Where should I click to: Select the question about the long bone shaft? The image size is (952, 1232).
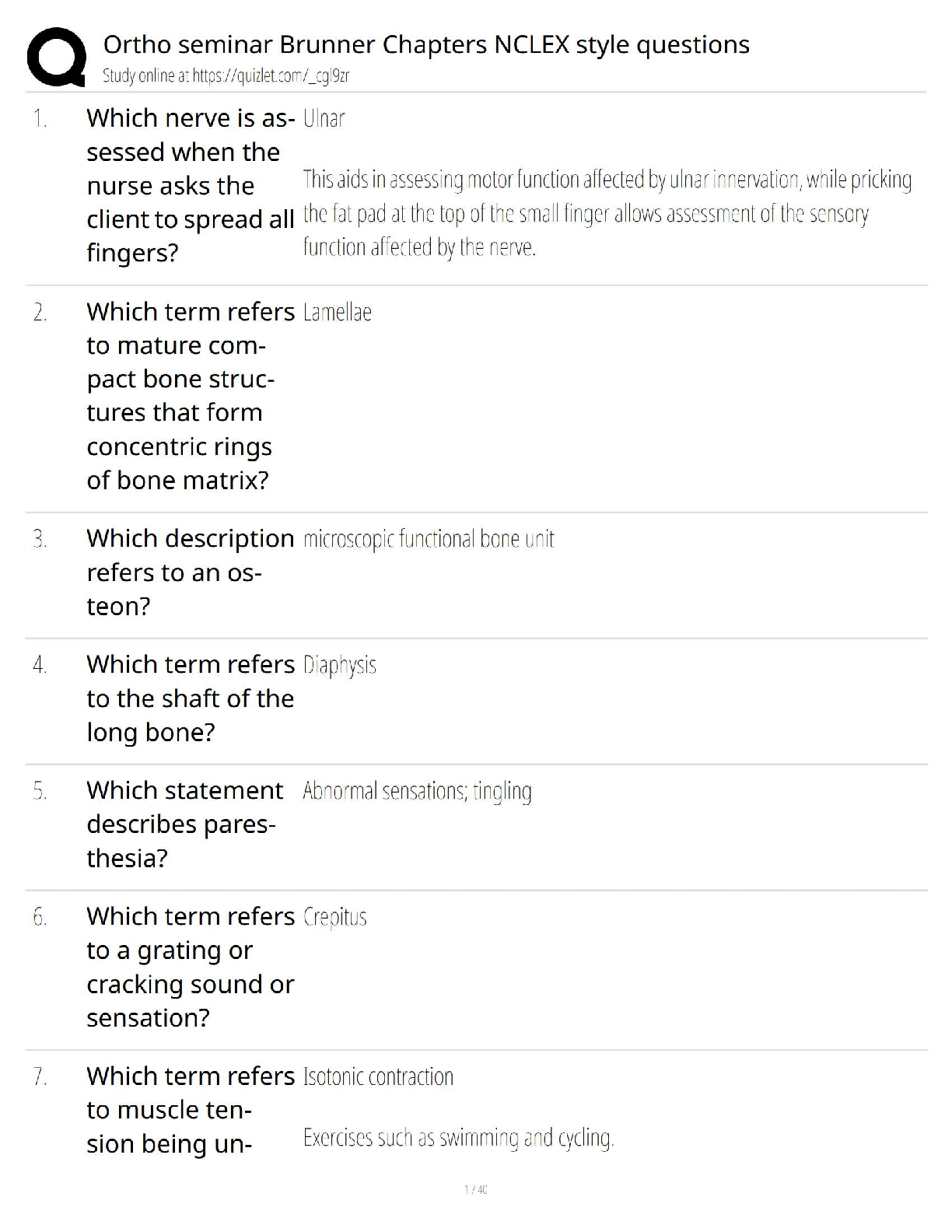click(190, 698)
